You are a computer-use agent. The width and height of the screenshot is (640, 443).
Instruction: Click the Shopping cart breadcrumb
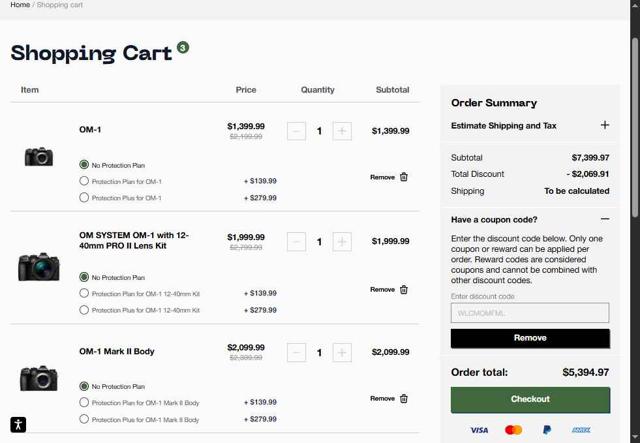click(60, 5)
